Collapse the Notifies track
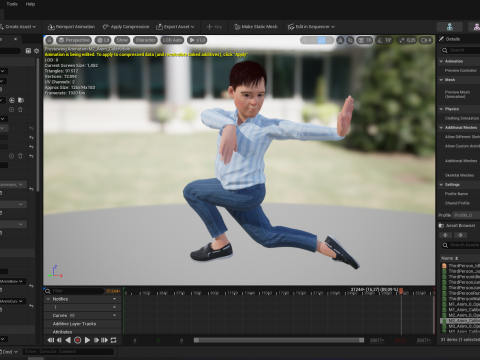The height and width of the screenshot is (360, 480). (48, 299)
